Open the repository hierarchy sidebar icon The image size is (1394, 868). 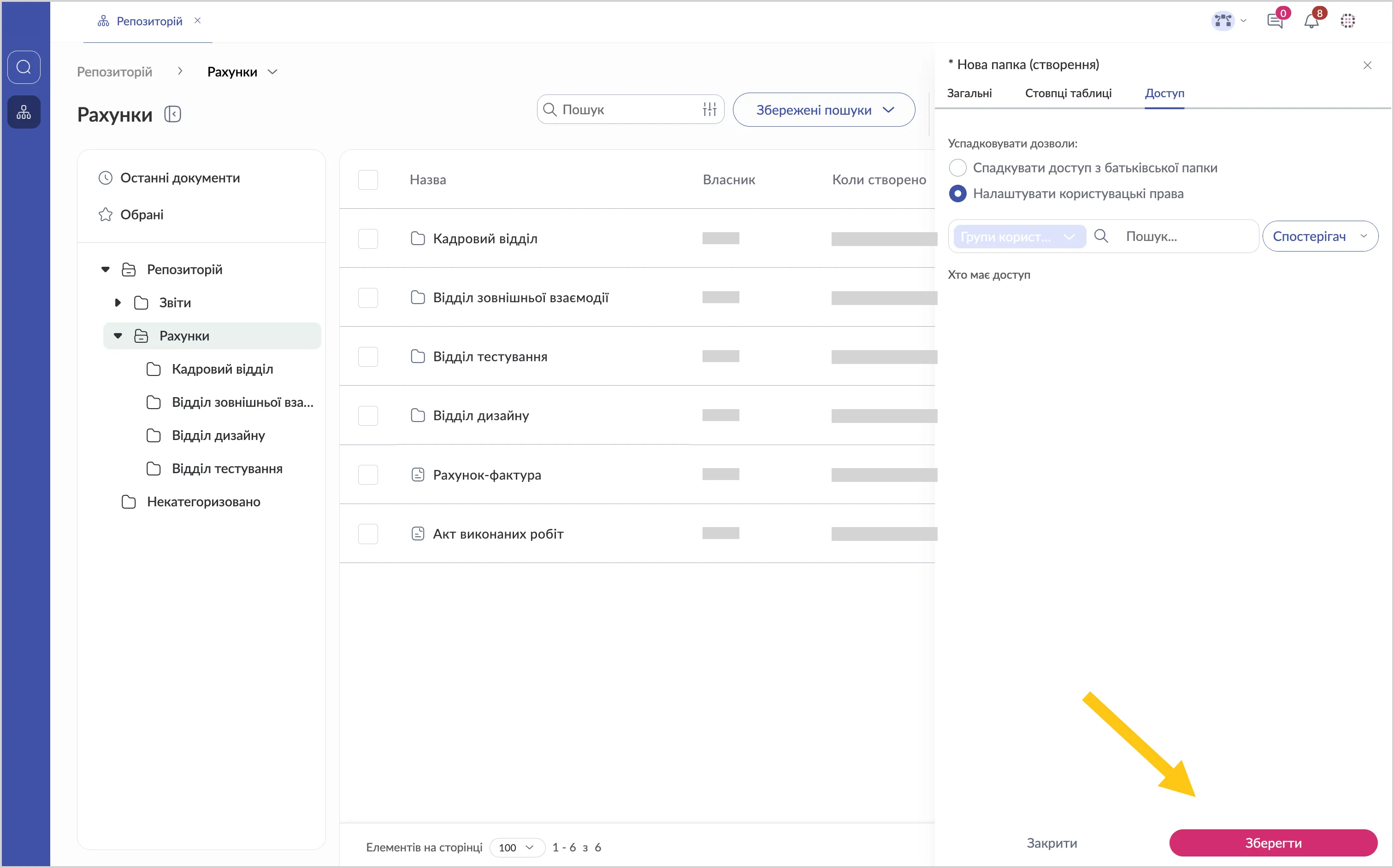point(24,112)
